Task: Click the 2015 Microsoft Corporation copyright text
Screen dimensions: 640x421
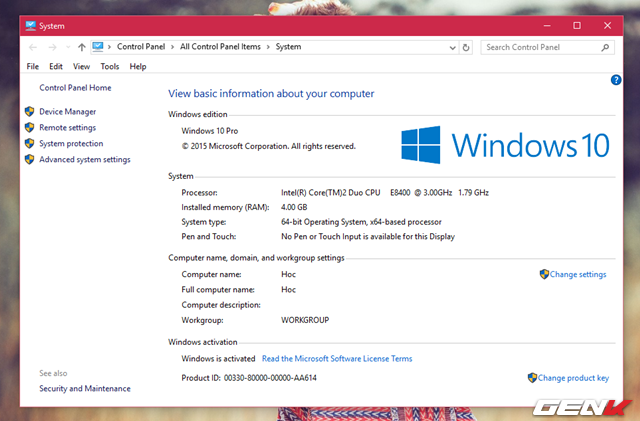Action: click(269, 146)
